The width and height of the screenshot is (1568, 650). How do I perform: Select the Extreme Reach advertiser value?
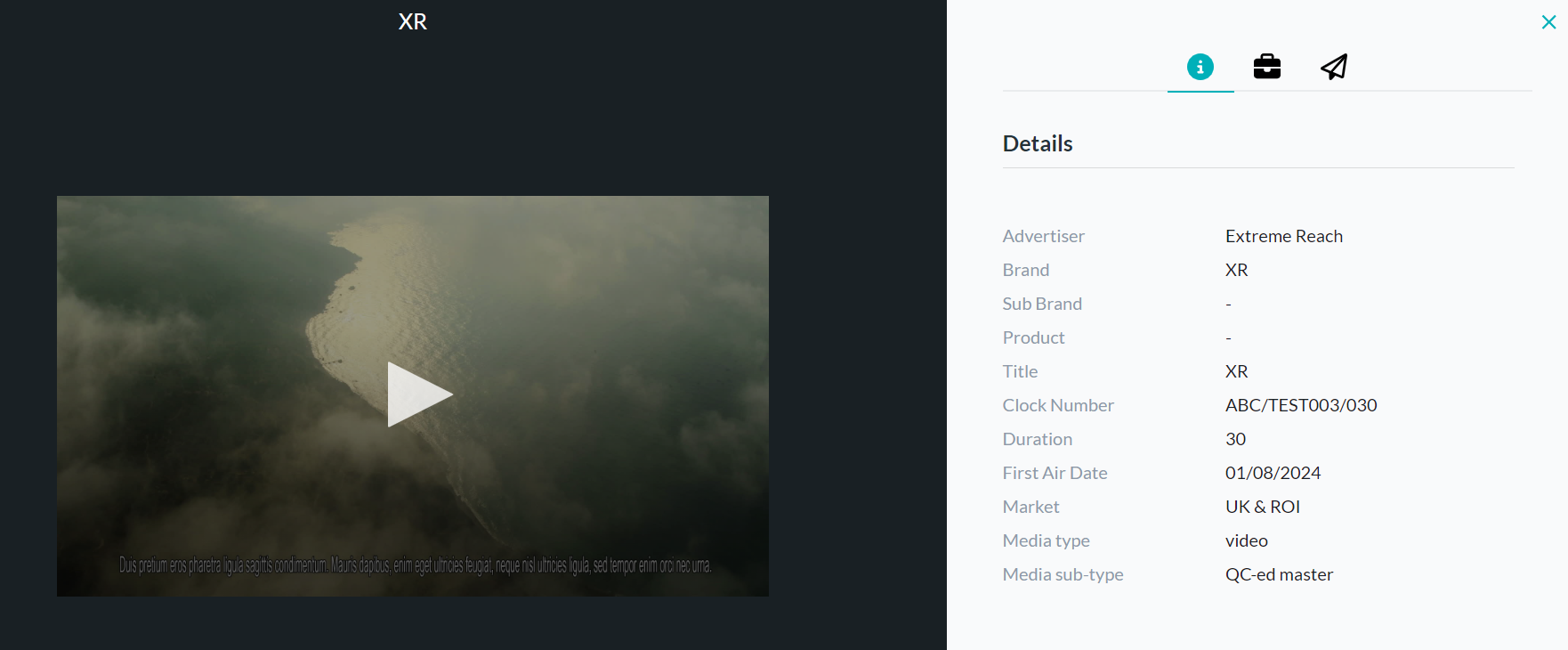point(1284,236)
